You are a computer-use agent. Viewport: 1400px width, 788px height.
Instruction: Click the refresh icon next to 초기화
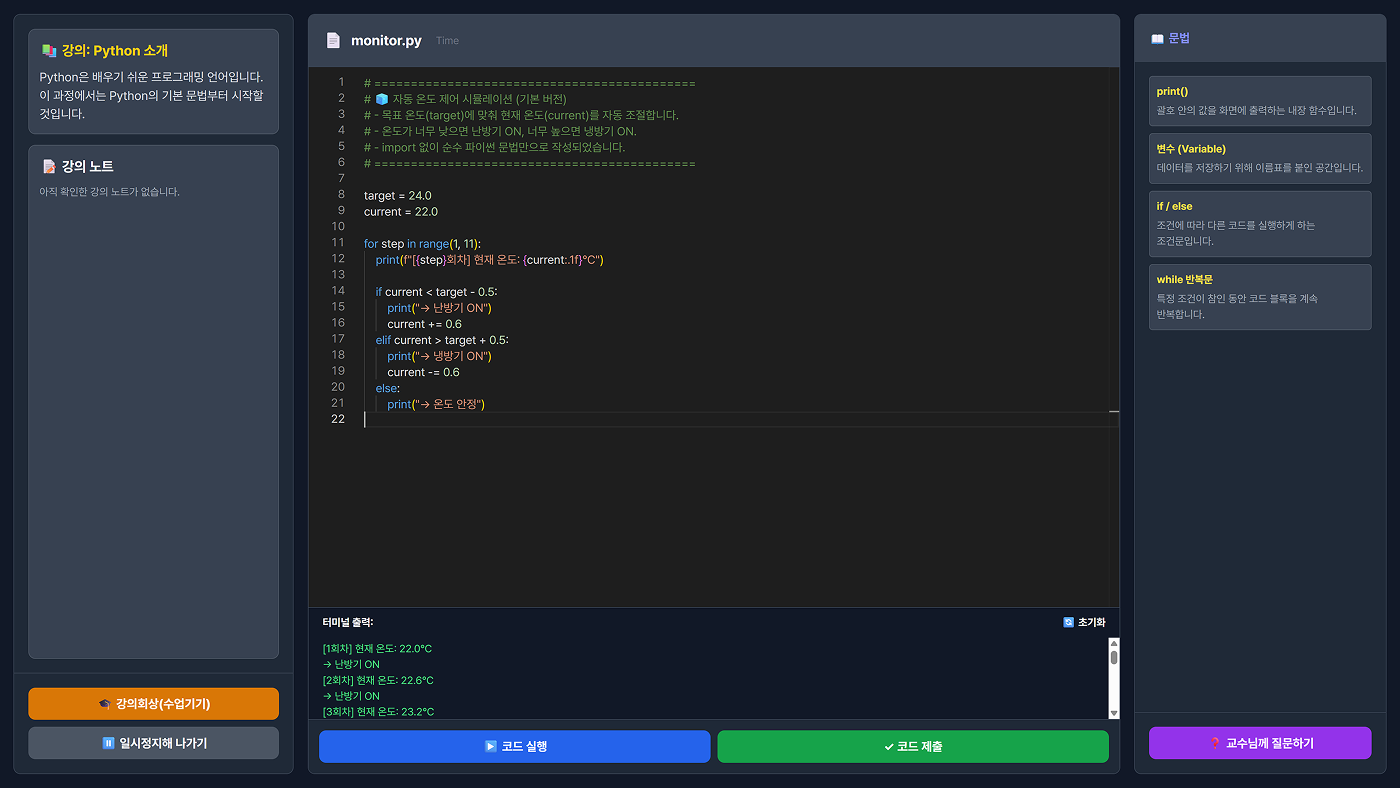[x=1068, y=622]
